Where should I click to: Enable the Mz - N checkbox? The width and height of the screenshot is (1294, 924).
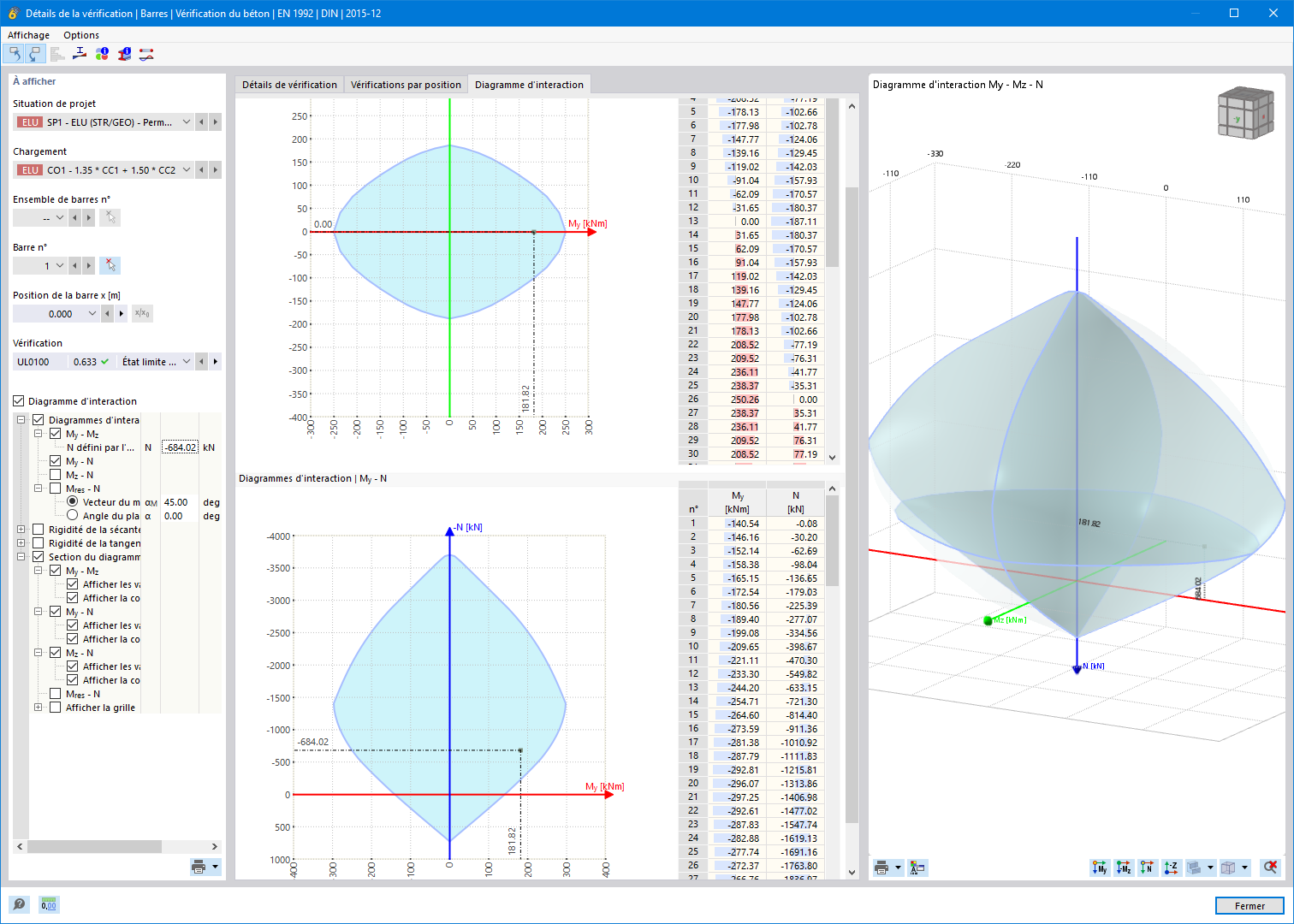(56, 474)
